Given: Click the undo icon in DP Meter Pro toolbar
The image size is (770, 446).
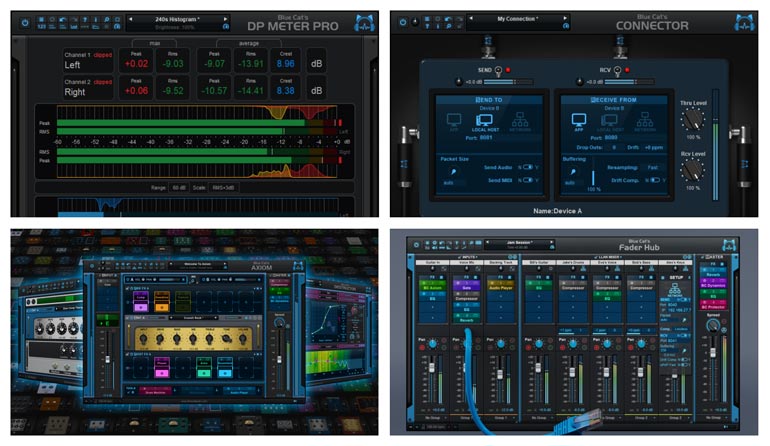Looking at the screenshot, I should click(x=63, y=20).
